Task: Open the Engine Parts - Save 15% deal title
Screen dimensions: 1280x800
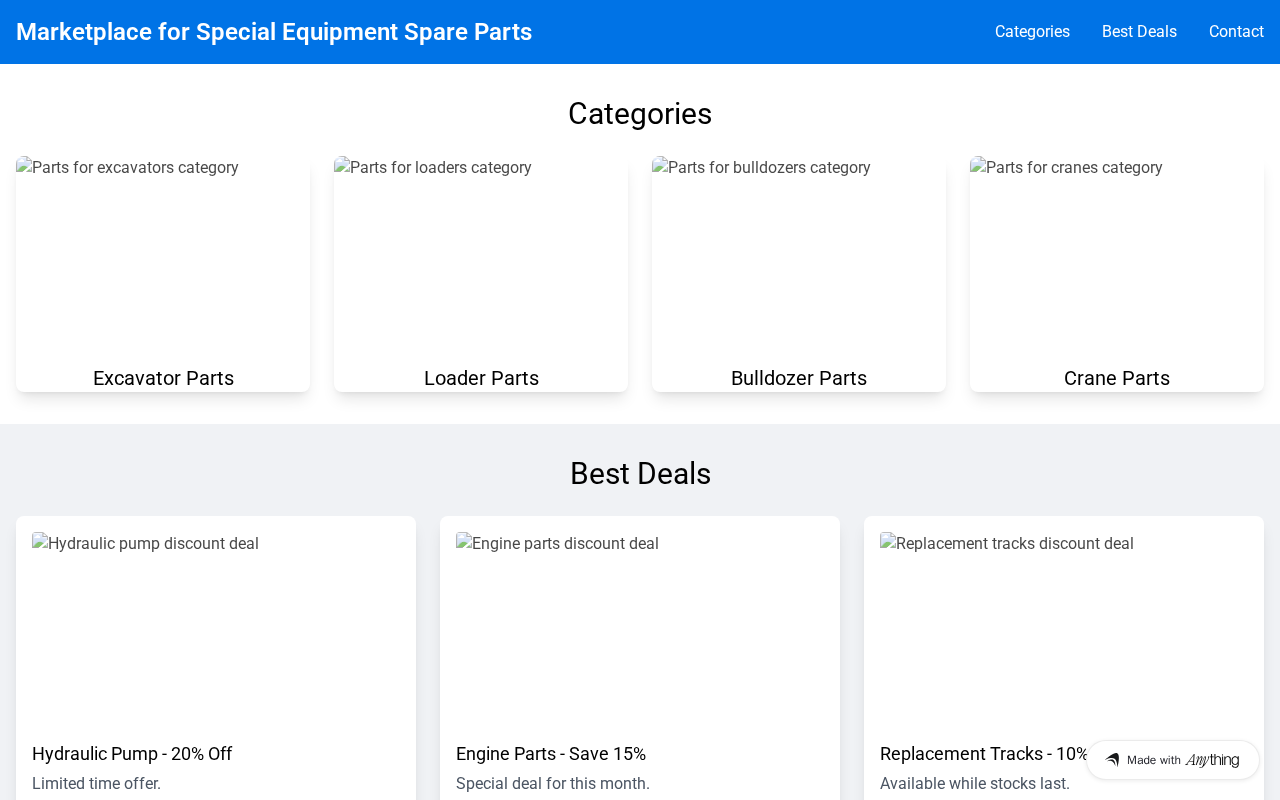Action: click(551, 754)
